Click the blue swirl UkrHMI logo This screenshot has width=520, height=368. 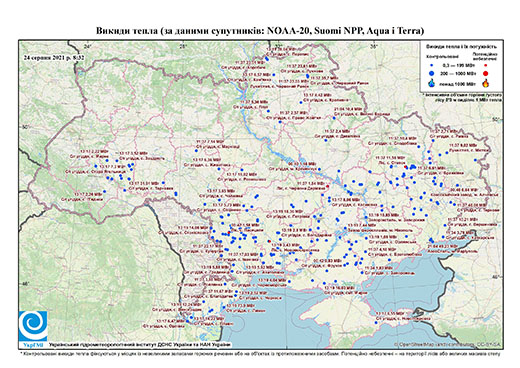pyautogui.click(x=33, y=326)
